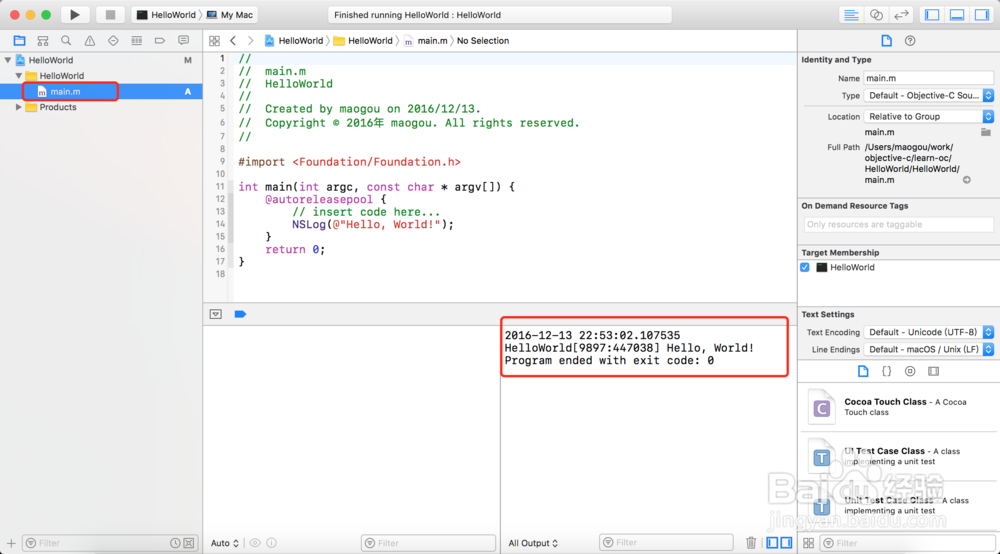Show the Symbol navigator
This screenshot has width=1000, height=554.
(x=43, y=41)
